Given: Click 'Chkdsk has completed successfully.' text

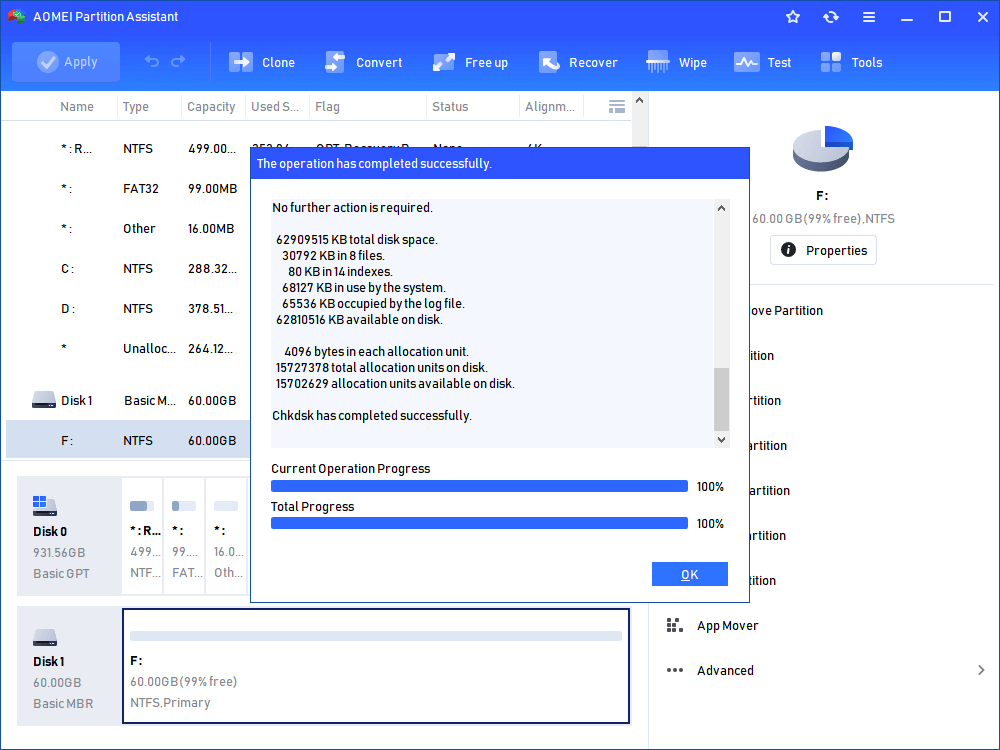Looking at the screenshot, I should pyautogui.click(x=372, y=416).
